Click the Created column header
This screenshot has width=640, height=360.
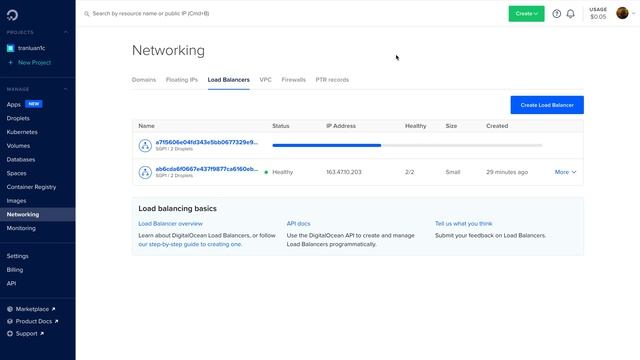point(497,126)
